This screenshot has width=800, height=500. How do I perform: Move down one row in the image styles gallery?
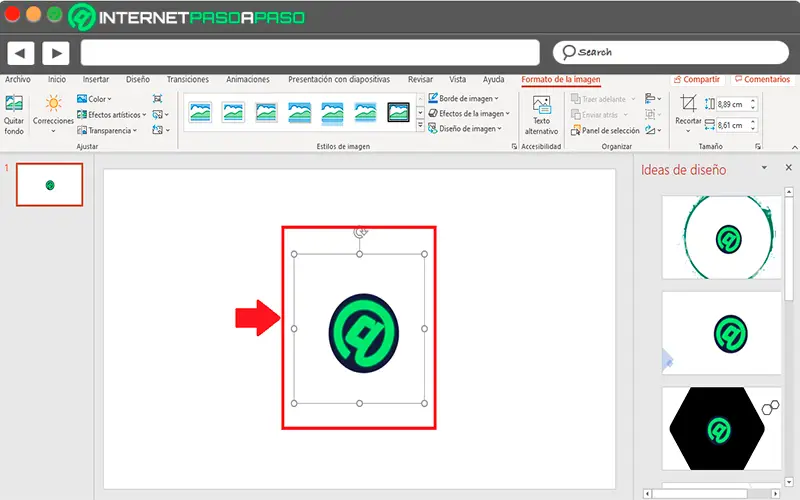[x=420, y=112]
